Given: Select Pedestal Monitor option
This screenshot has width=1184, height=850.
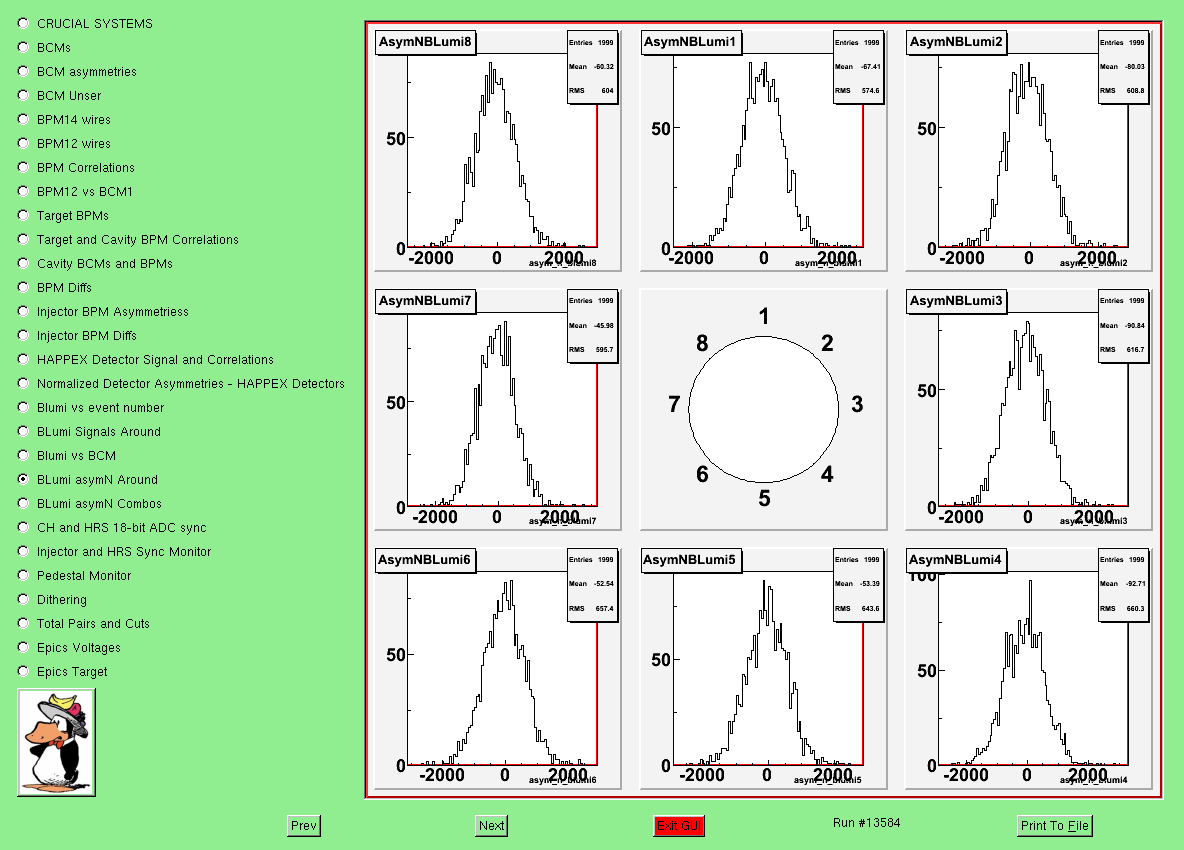Looking at the screenshot, I should coord(23,576).
